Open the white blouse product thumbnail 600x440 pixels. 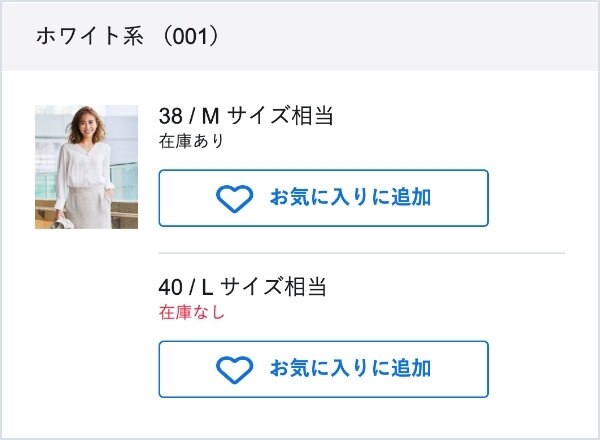click(86, 166)
